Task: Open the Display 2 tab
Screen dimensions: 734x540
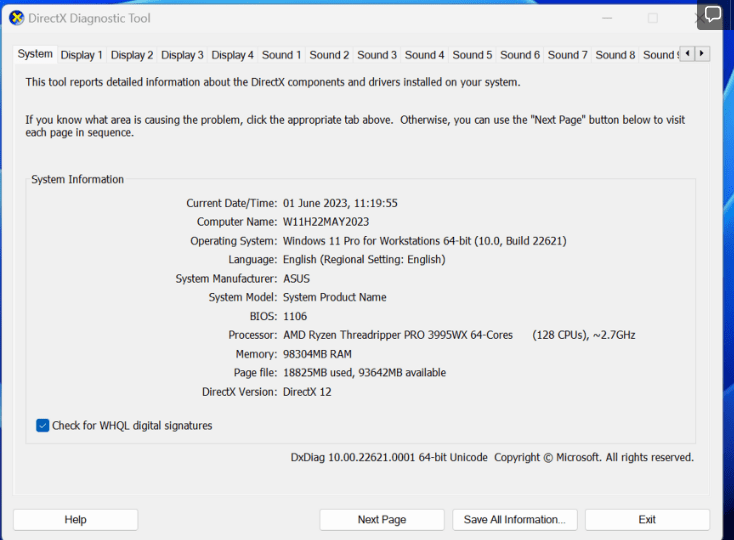Action: pyautogui.click(x=132, y=55)
